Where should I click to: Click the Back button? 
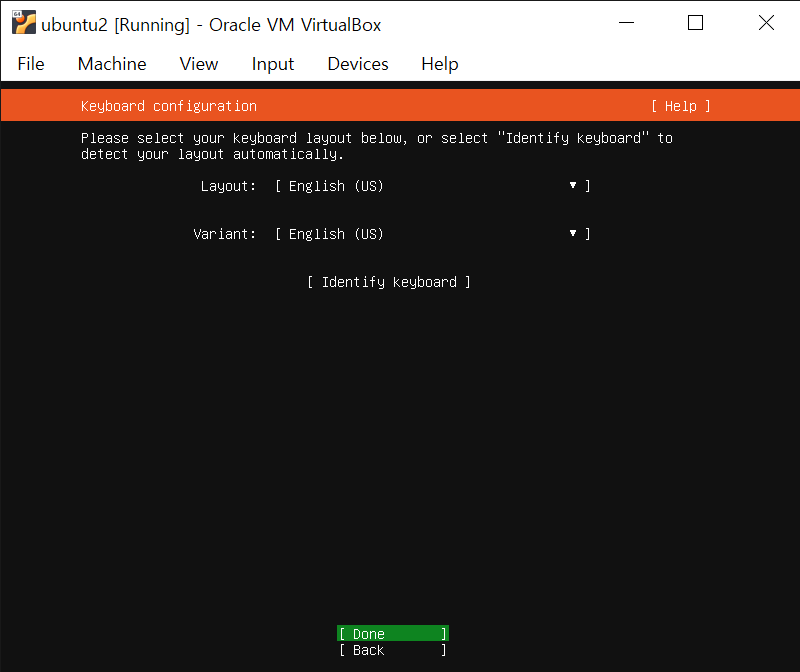click(392, 649)
